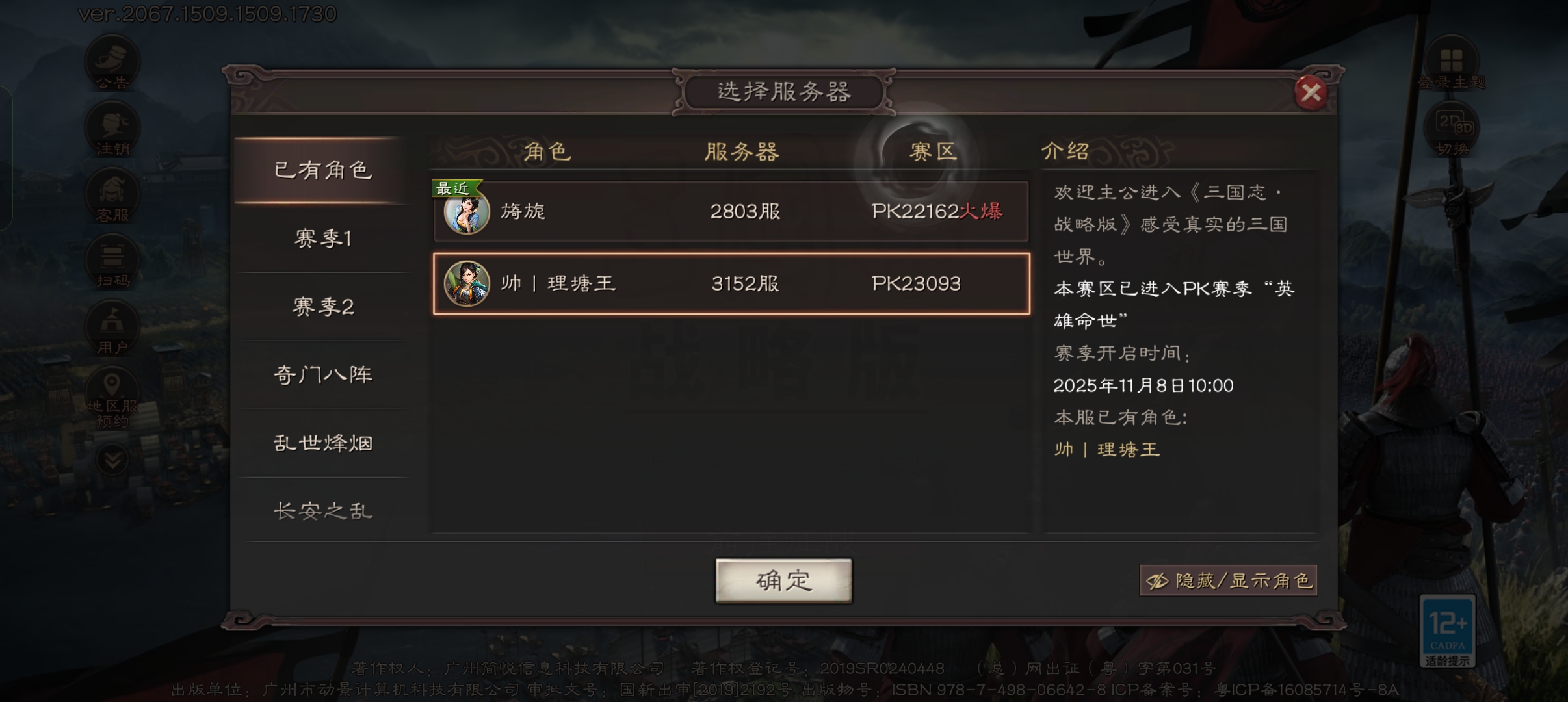The image size is (1568, 702).
Task: Tap the 注销 logout icon
Action: point(112,130)
